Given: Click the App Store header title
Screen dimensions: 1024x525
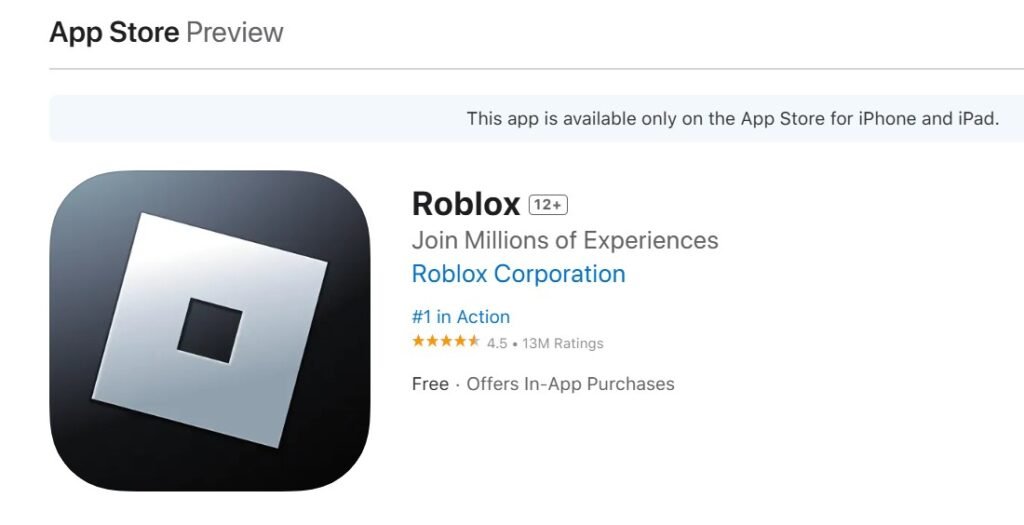Looking at the screenshot, I should (114, 32).
